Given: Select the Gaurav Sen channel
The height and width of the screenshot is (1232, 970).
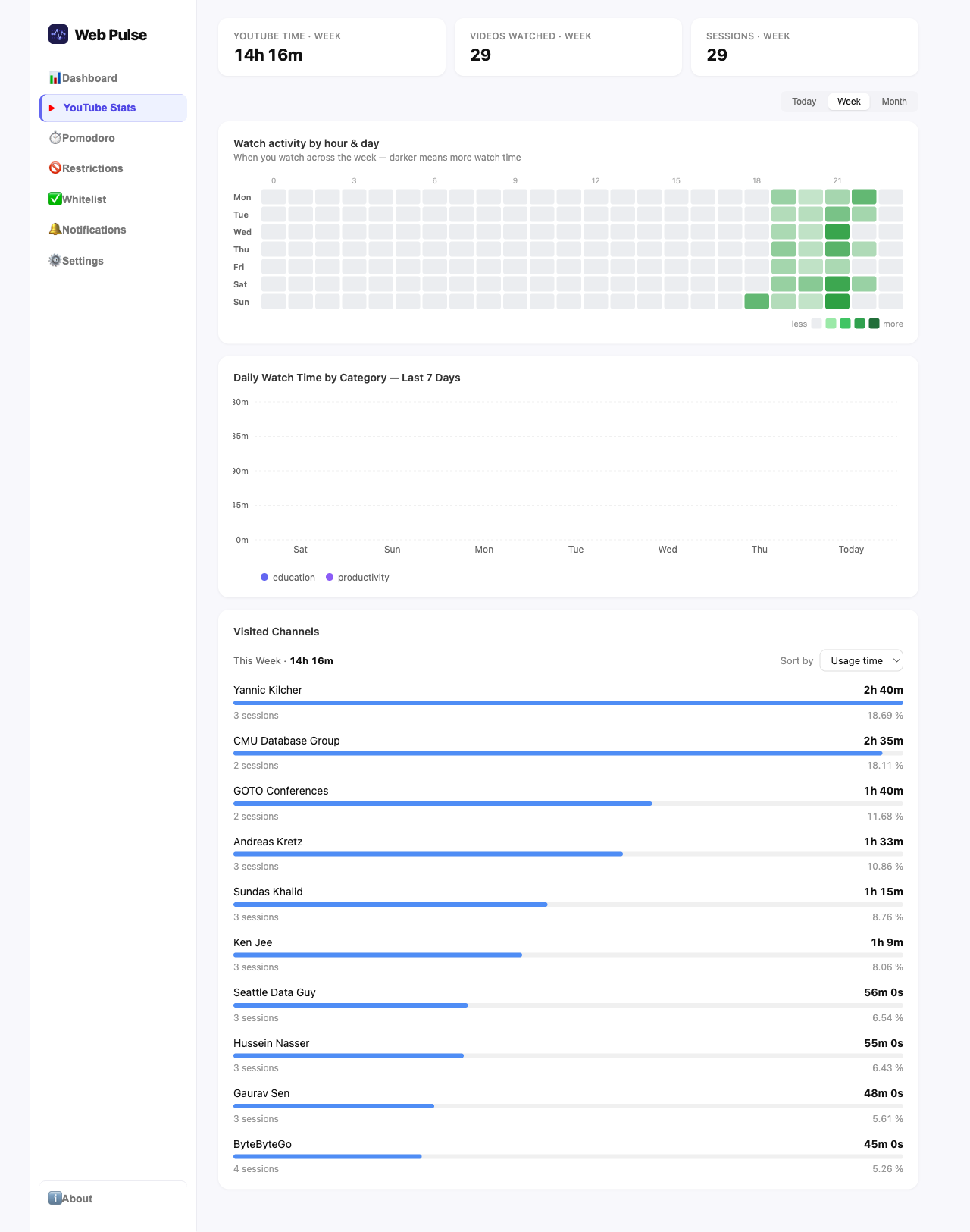Looking at the screenshot, I should (x=261, y=1093).
